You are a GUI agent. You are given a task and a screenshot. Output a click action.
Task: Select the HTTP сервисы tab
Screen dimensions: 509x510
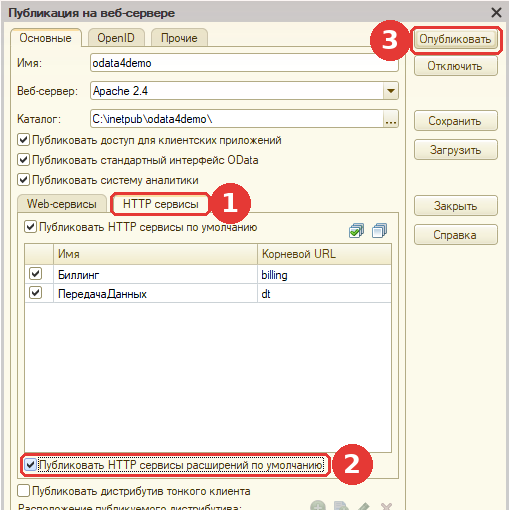point(161,204)
